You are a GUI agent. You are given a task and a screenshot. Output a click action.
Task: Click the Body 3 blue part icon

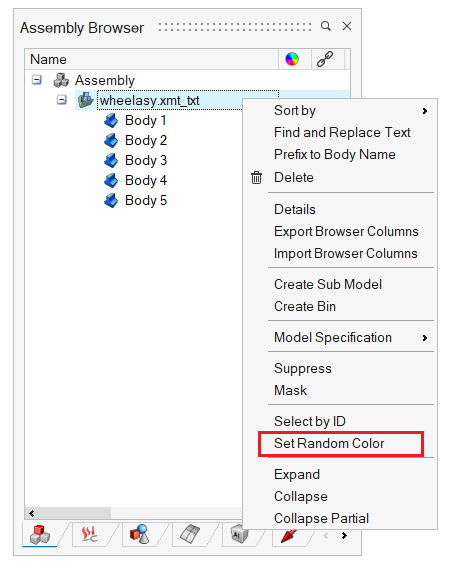111,160
